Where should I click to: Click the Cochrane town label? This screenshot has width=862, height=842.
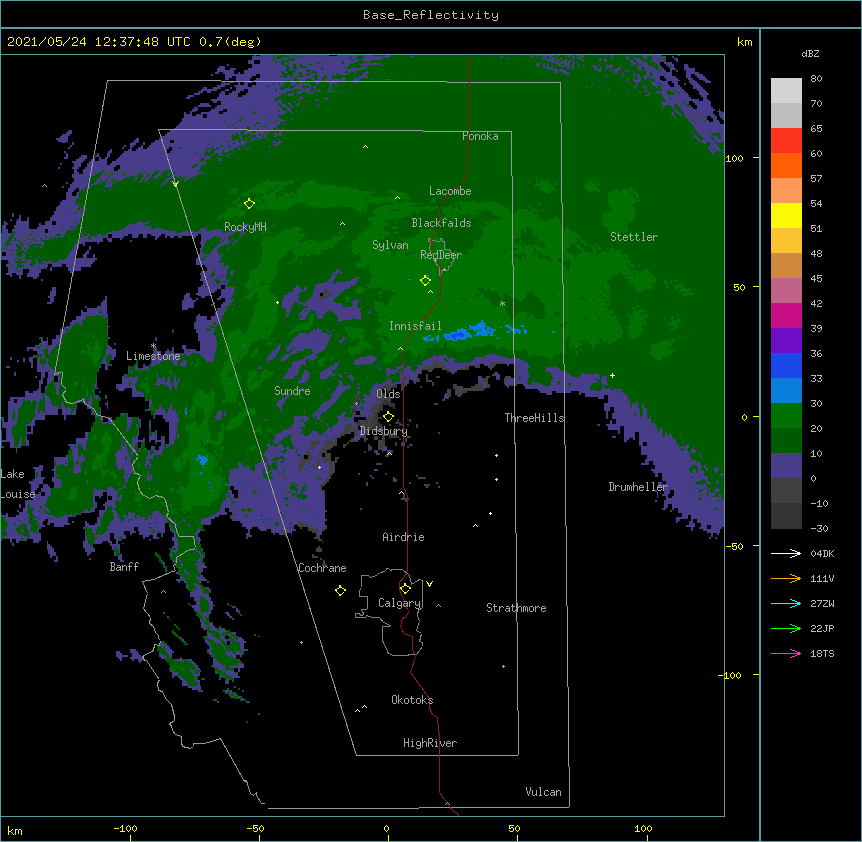tap(322, 568)
